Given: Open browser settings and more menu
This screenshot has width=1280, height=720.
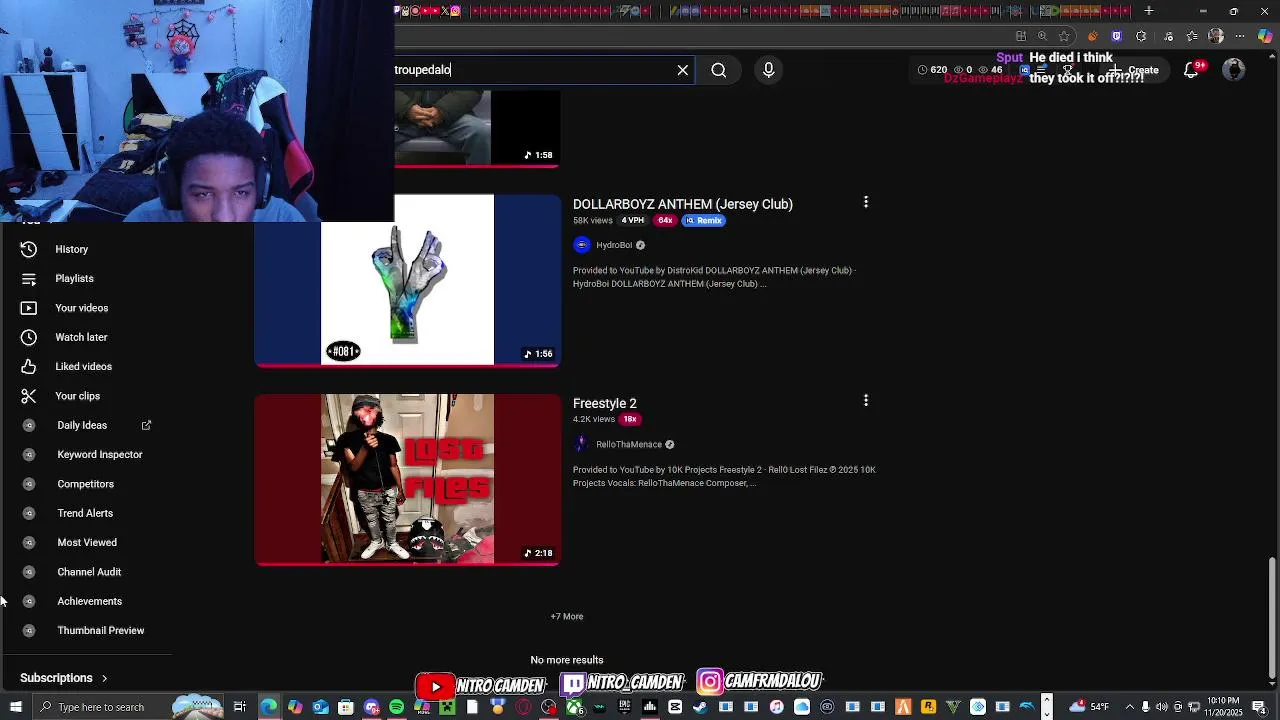Looking at the screenshot, I should 1240,36.
